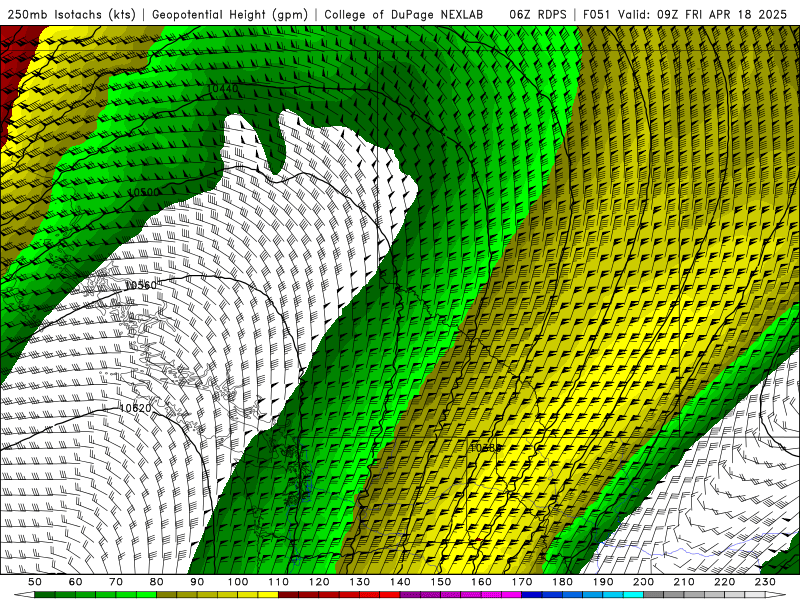Click the dark blue swatch right of 170

point(532,595)
